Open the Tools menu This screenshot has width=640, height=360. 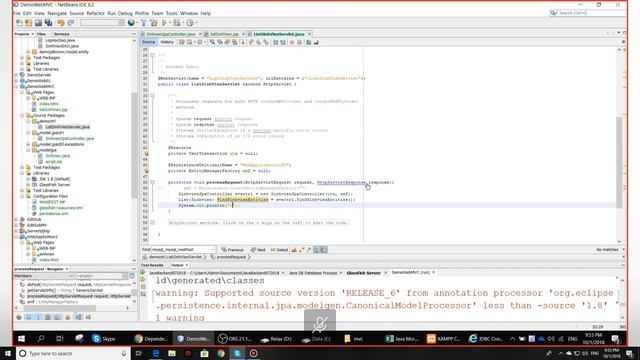[x=171, y=13]
